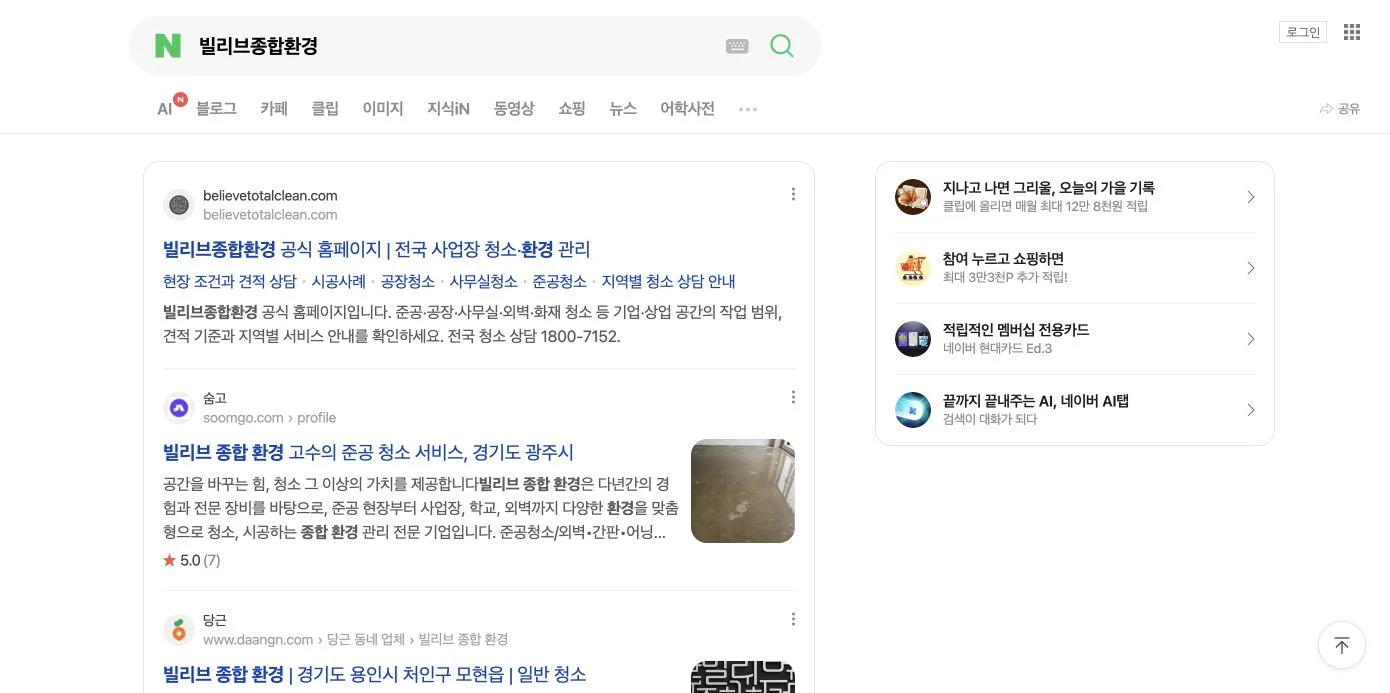This screenshot has width=1390, height=693.
Task: Click 최대 3만3천P 추가 적립! text
Action: [x=1005, y=277]
